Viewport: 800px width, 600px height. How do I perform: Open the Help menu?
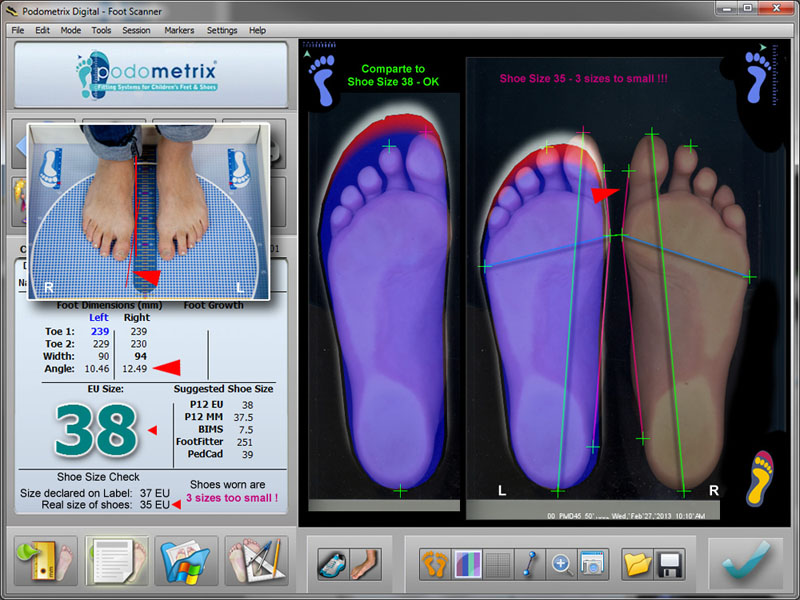(x=257, y=30)
